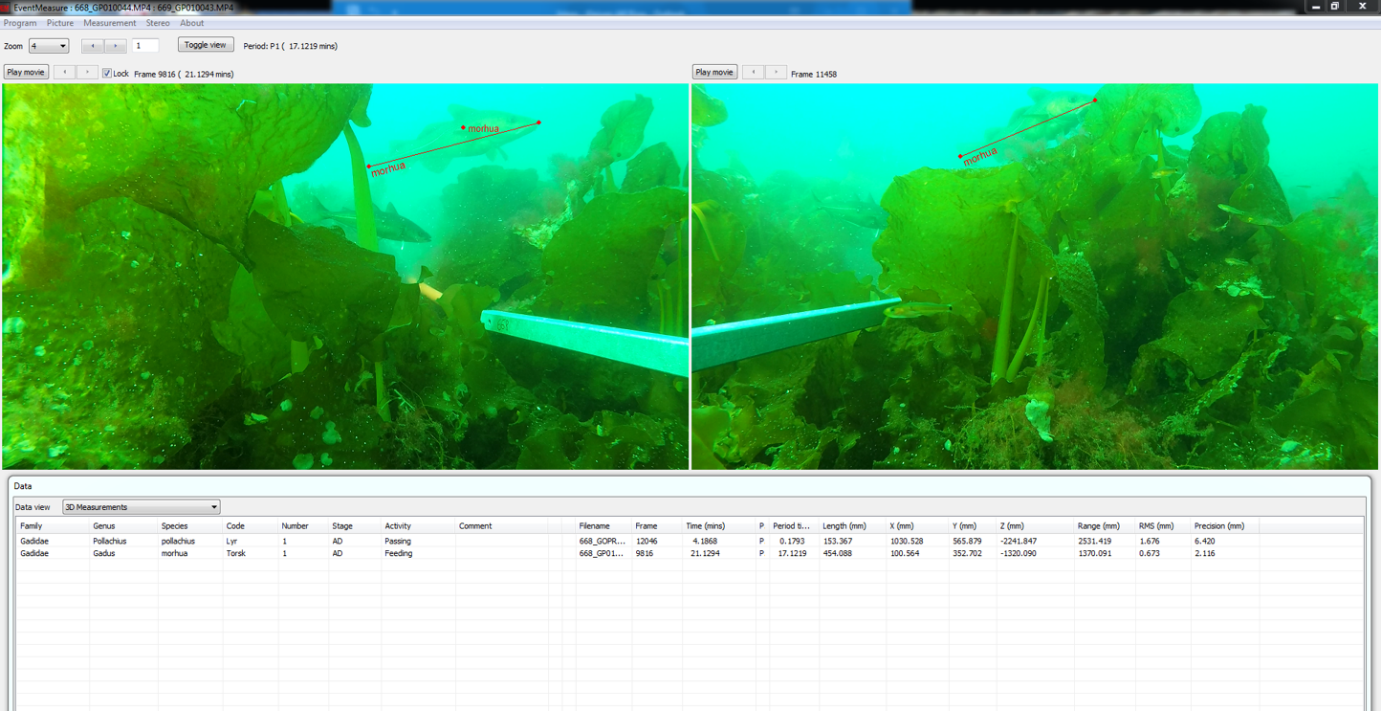Toggle the Lock checkbox
Screen dimensions: 1381x711
click(x=107, y=73)
